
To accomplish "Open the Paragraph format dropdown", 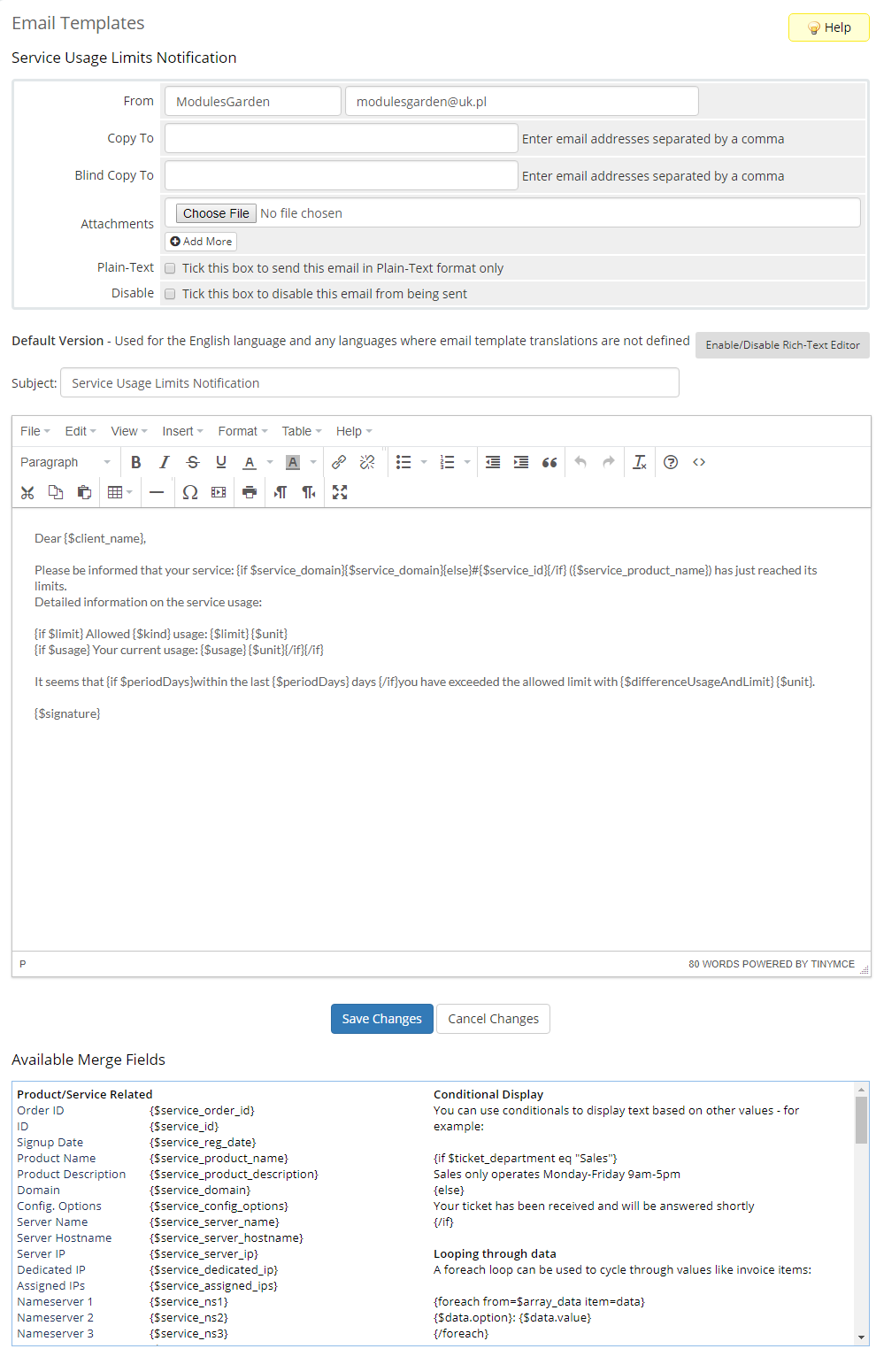I will (x=65, y=462).
